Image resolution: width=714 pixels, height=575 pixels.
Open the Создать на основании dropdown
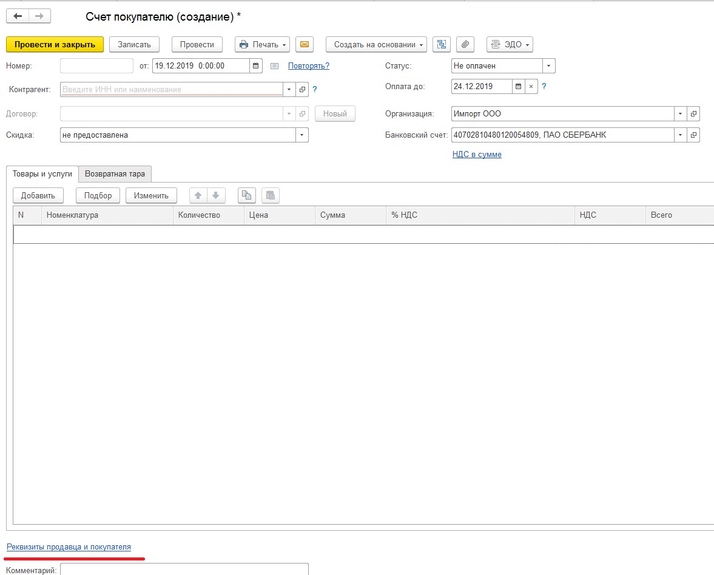tap(376, 44)
